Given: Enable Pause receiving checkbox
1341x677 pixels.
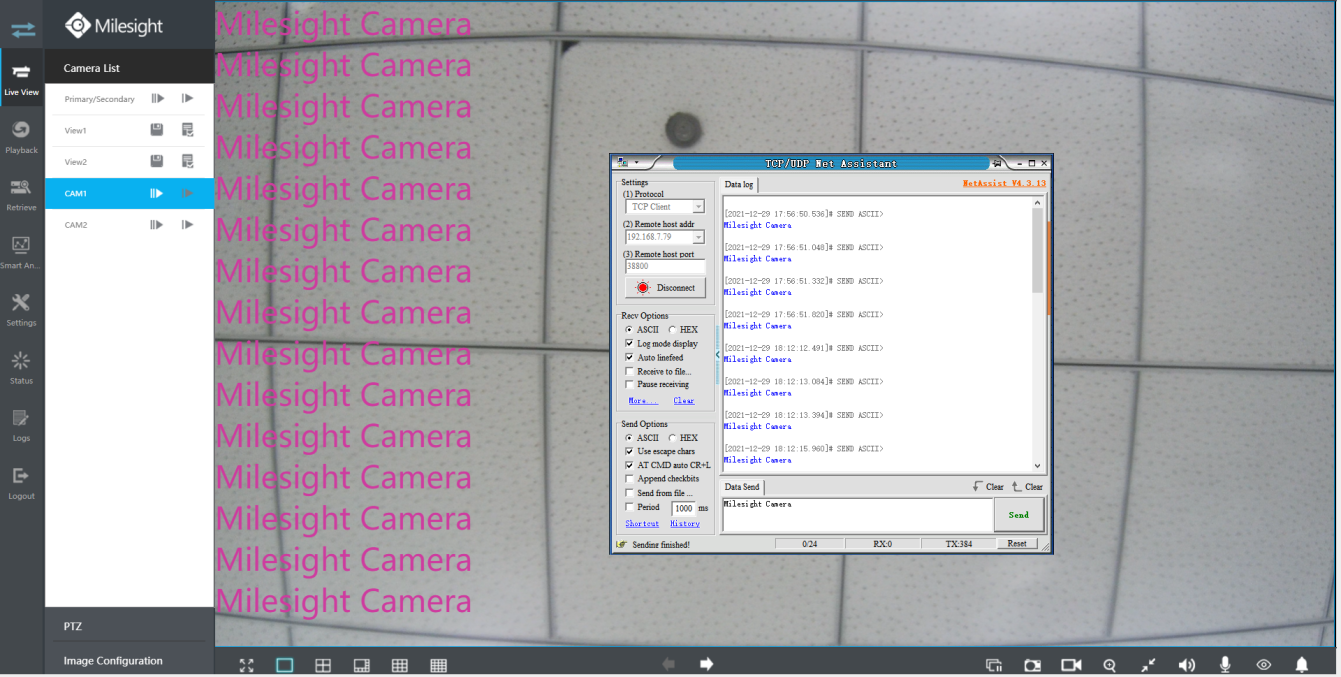Looking at the screenshot, I should [x=629, y=384].
